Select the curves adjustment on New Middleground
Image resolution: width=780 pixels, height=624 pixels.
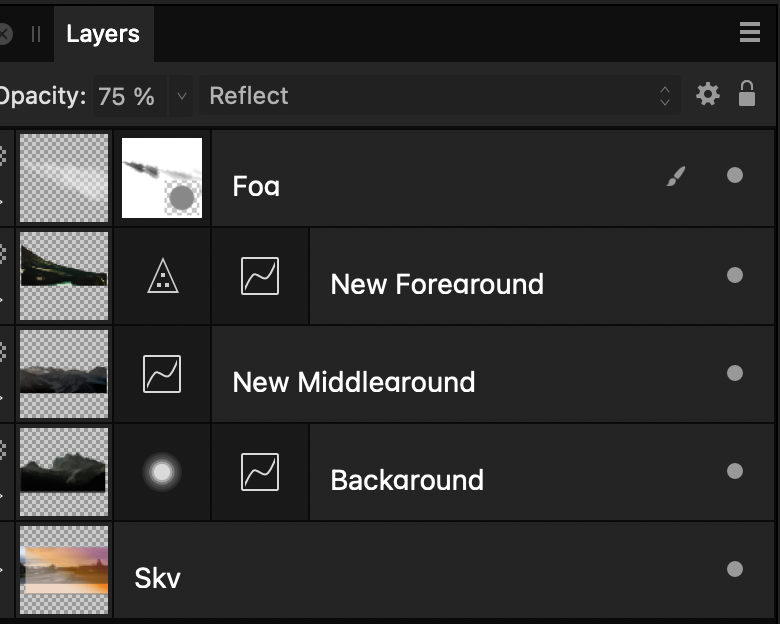pyautogui.click(x=162, y=374)
